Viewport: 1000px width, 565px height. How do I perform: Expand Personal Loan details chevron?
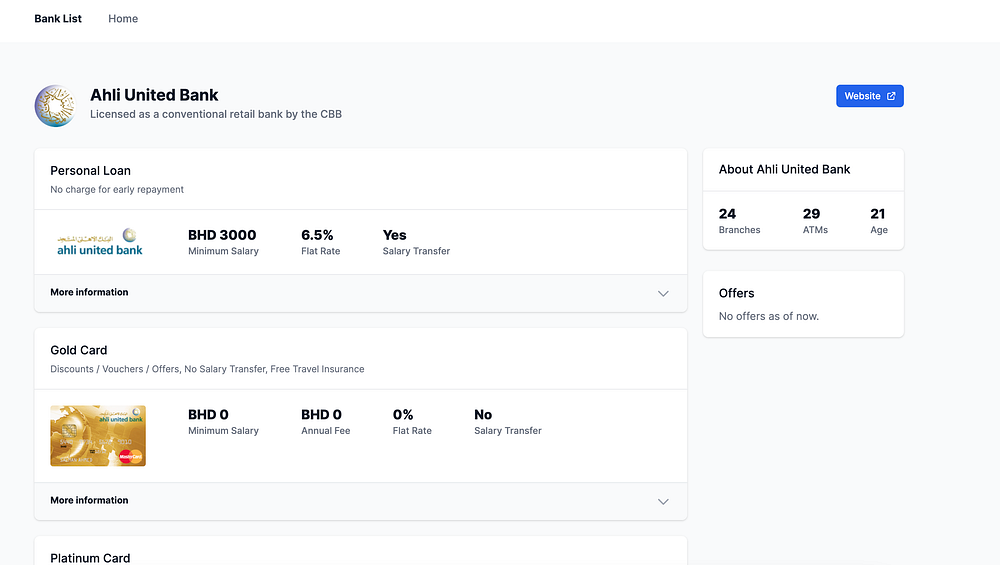coord(663,293)
